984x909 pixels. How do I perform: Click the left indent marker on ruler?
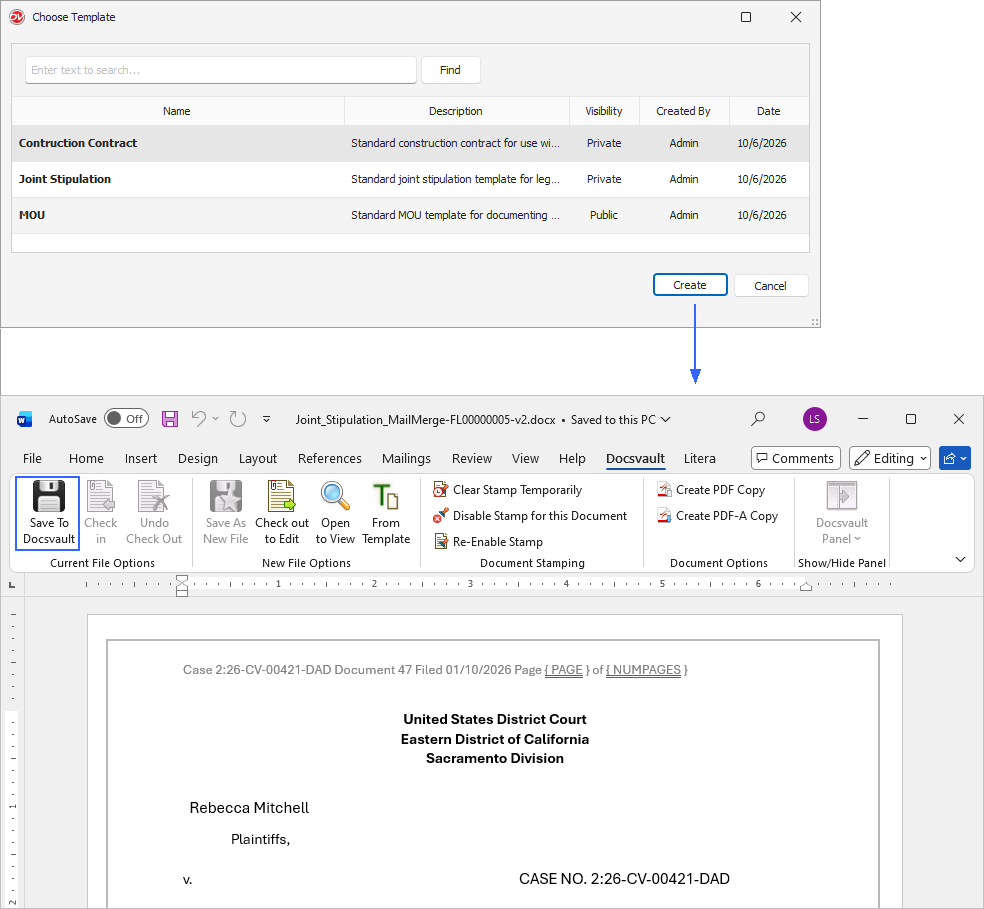[x=182, y=586]
